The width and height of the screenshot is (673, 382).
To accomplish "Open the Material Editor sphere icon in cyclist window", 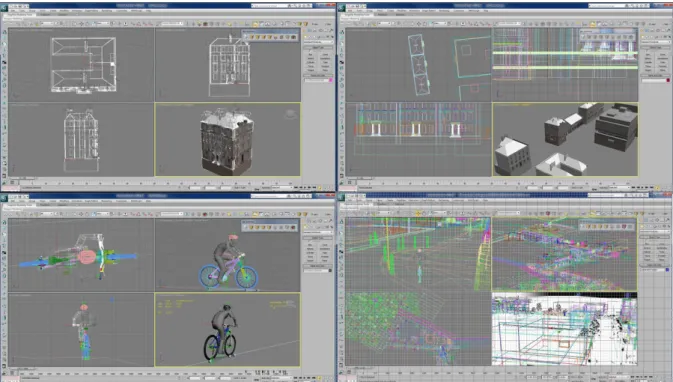I will (x=205, y=214).
